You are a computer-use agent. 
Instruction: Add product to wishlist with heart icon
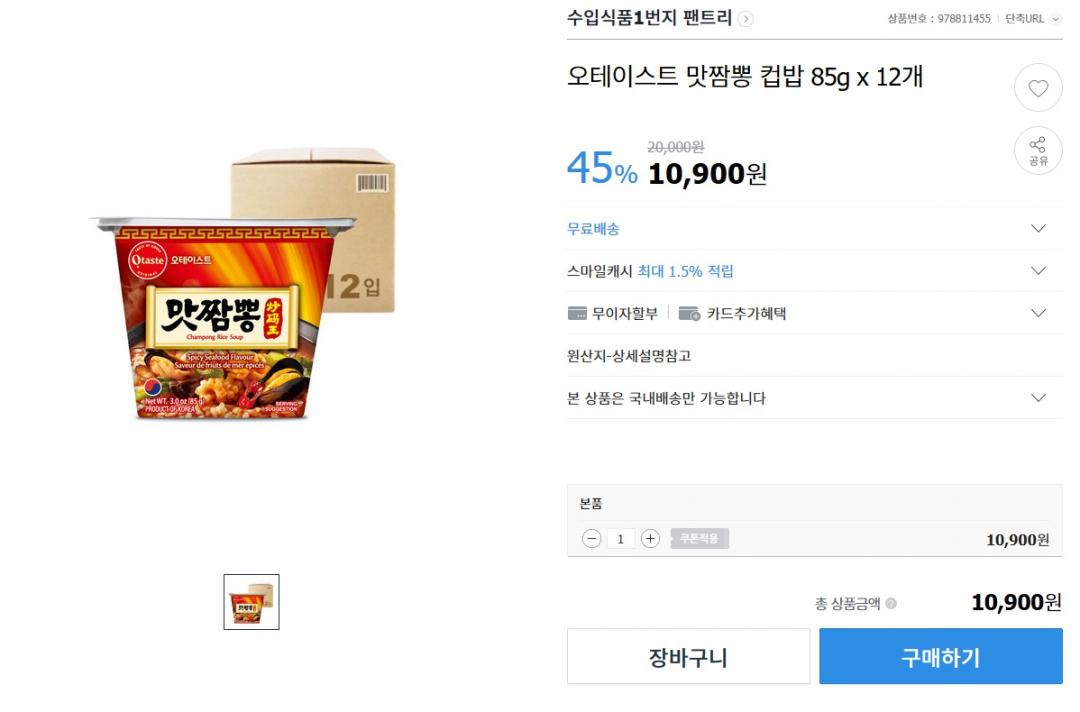pyautogui.click(x=1038, y=88)
